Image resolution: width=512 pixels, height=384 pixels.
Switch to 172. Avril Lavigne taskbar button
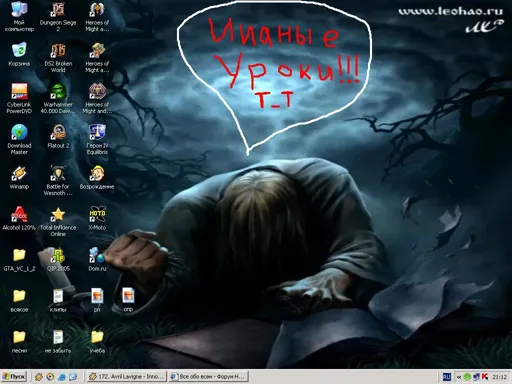click(x=126, y=377)
